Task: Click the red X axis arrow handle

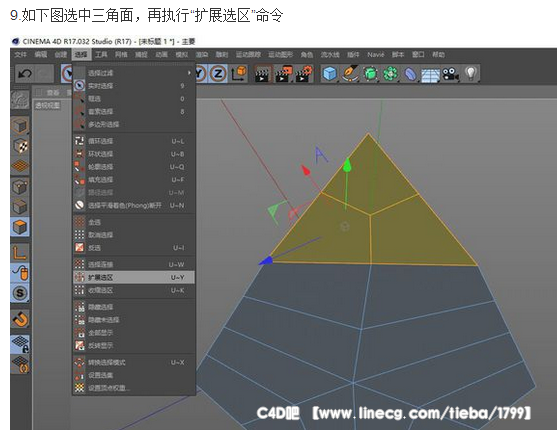Action: (x=305, y=170)
